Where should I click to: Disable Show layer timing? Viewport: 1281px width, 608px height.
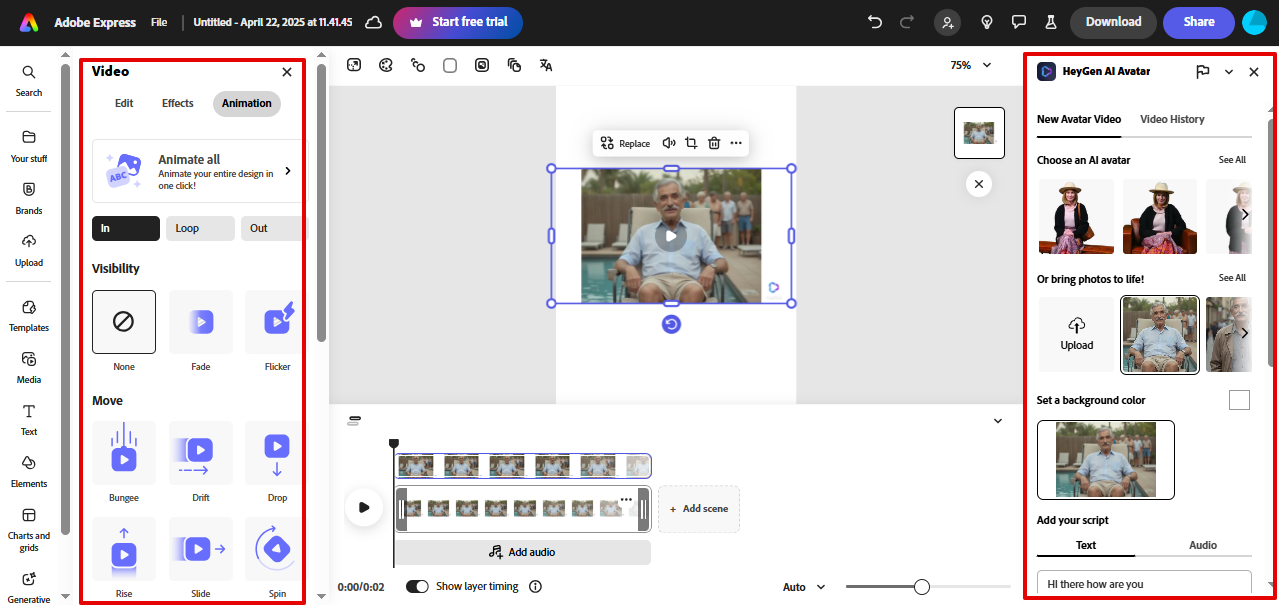click(417, 586)
